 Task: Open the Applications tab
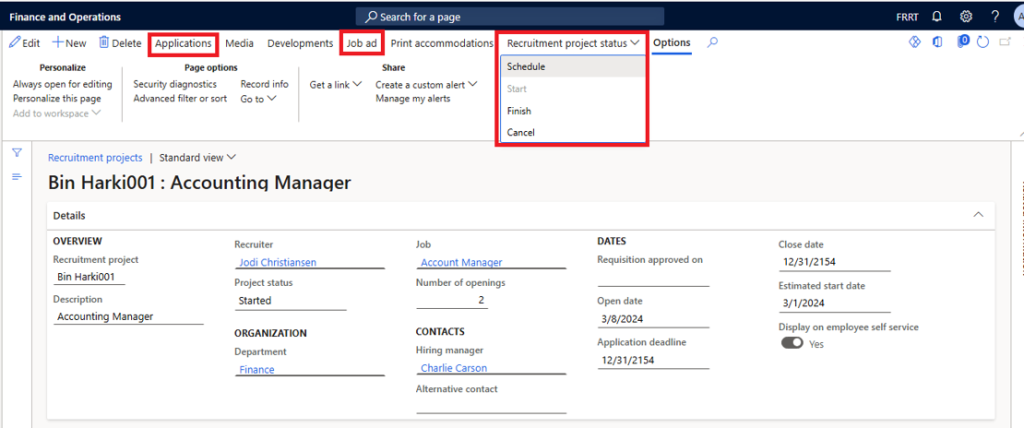183,43
